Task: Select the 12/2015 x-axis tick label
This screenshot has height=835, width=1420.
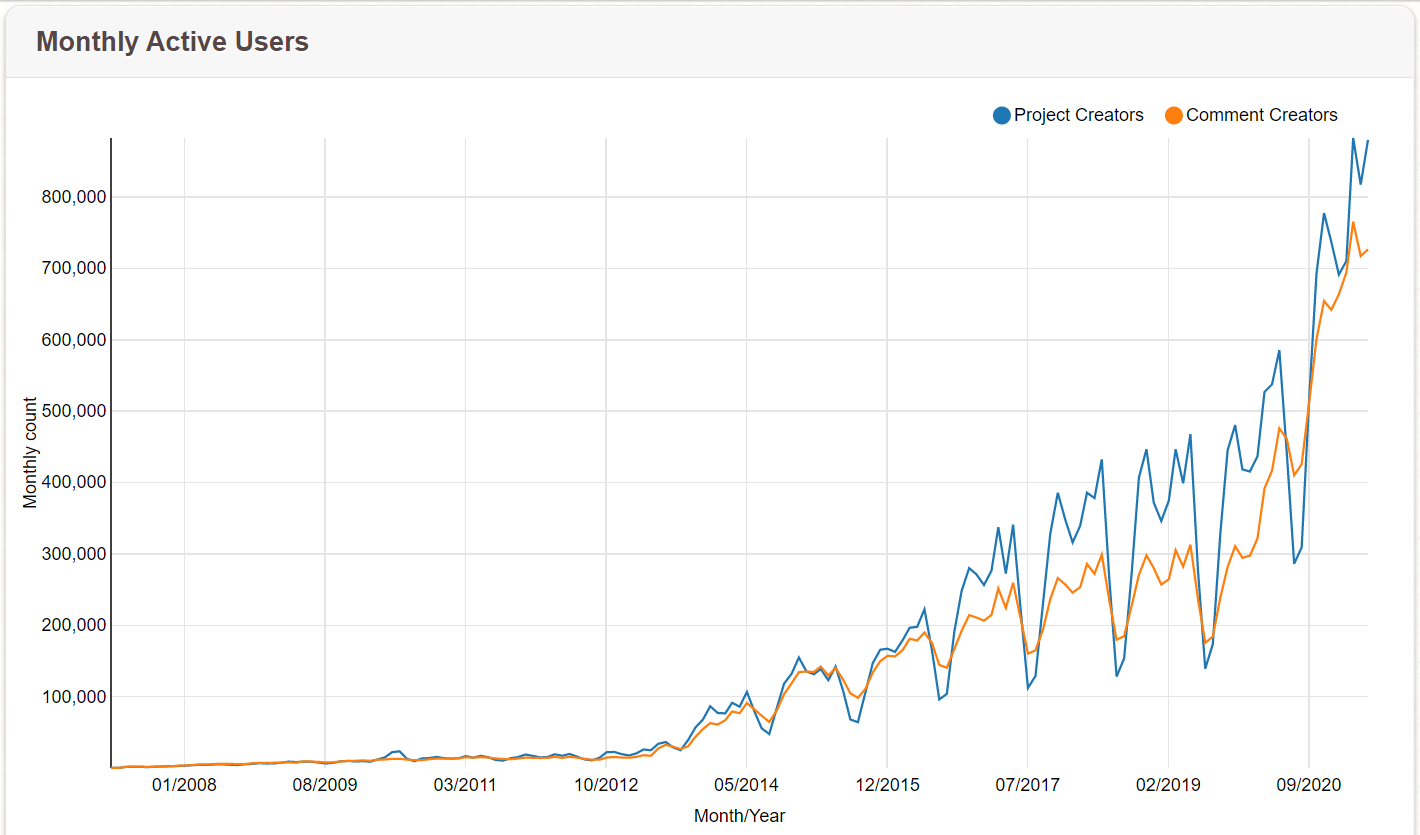Action: [887, 785]
